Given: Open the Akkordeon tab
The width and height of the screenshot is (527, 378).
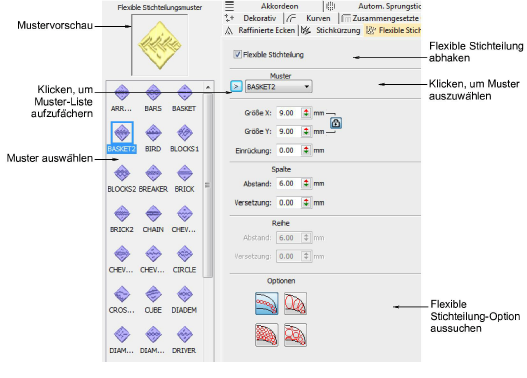Looking at the screenshot, I should coord(279,6).
